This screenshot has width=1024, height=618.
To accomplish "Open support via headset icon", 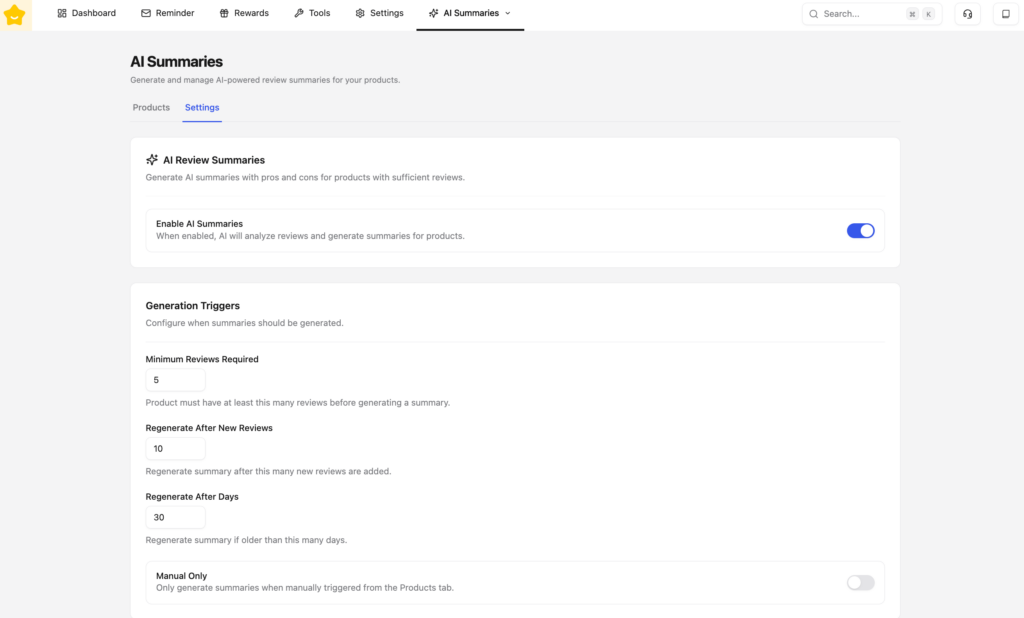I will pyautogui.click(x=968, y=14).
